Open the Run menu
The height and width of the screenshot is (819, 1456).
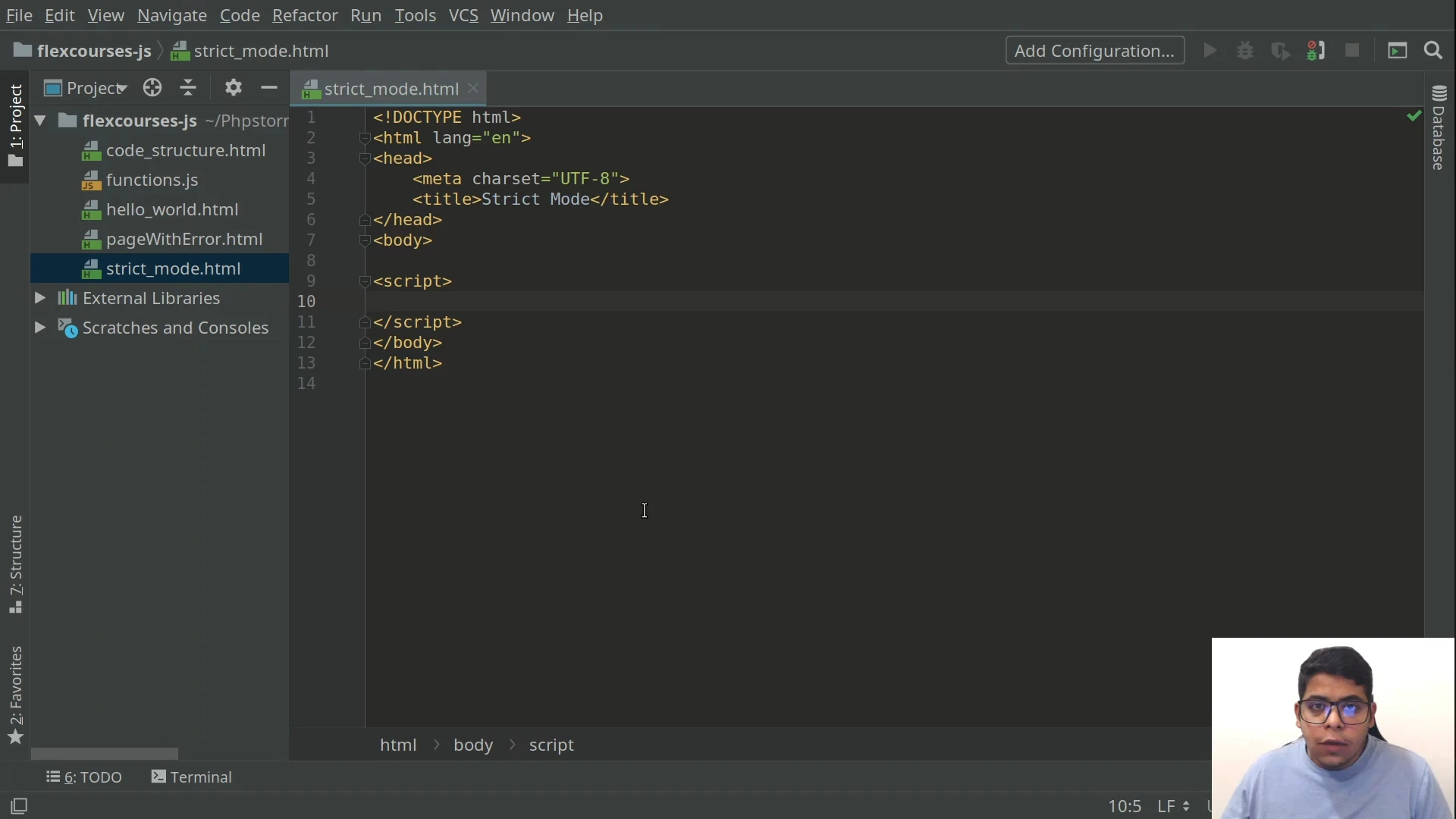click(366, 15)
